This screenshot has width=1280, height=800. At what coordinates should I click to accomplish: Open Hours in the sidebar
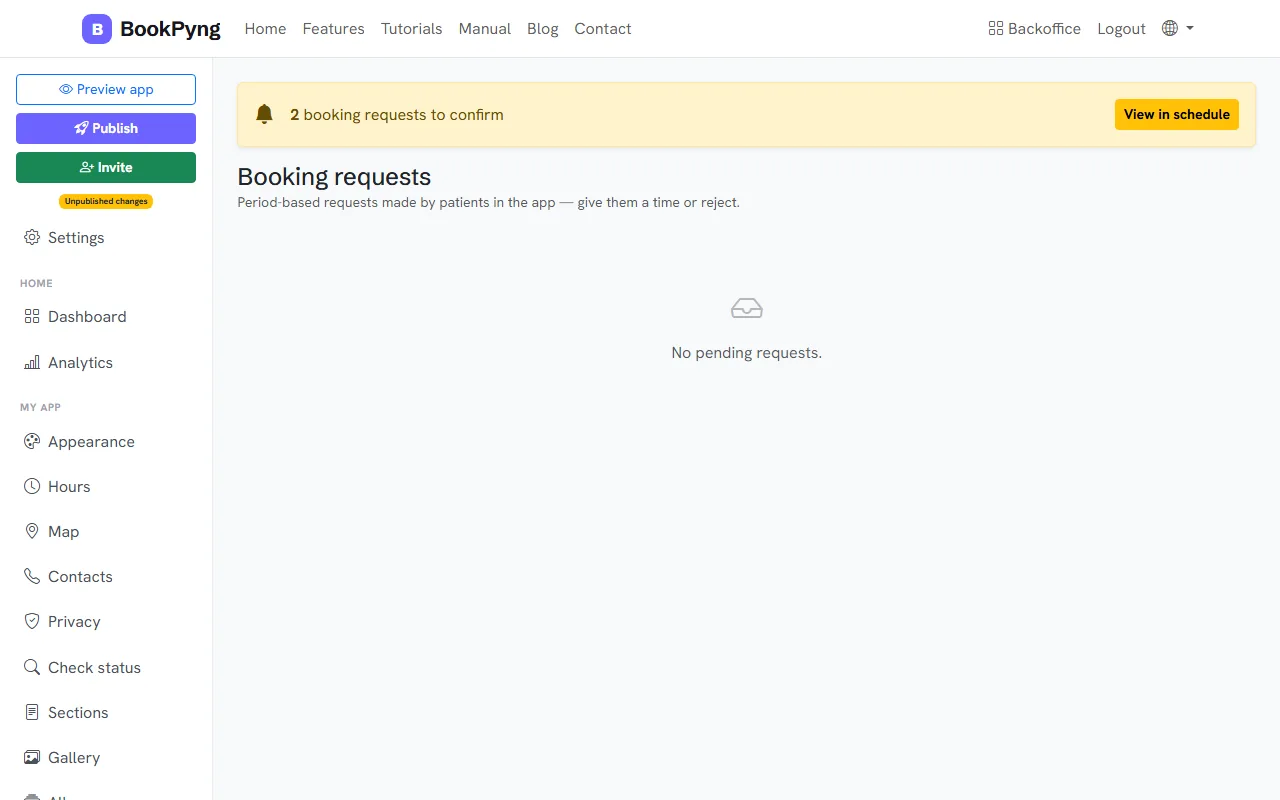[106, 486]
